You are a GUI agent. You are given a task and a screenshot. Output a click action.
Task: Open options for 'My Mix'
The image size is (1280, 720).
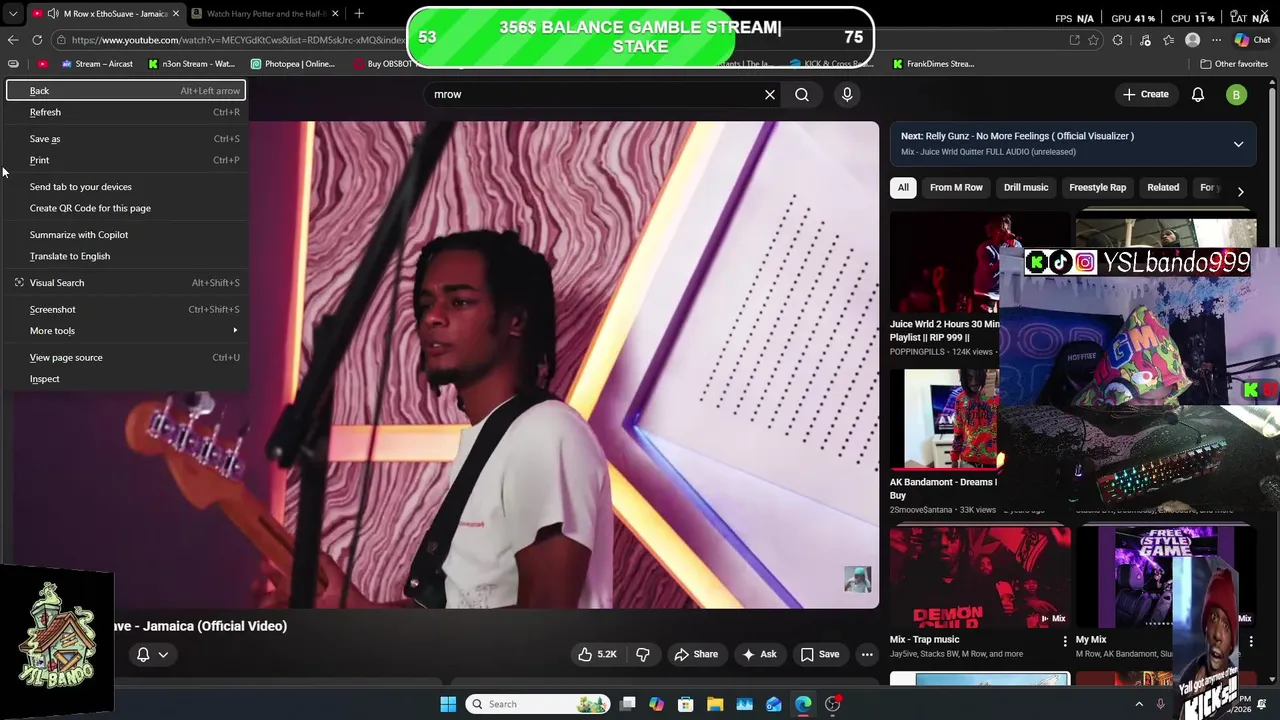1251,641
